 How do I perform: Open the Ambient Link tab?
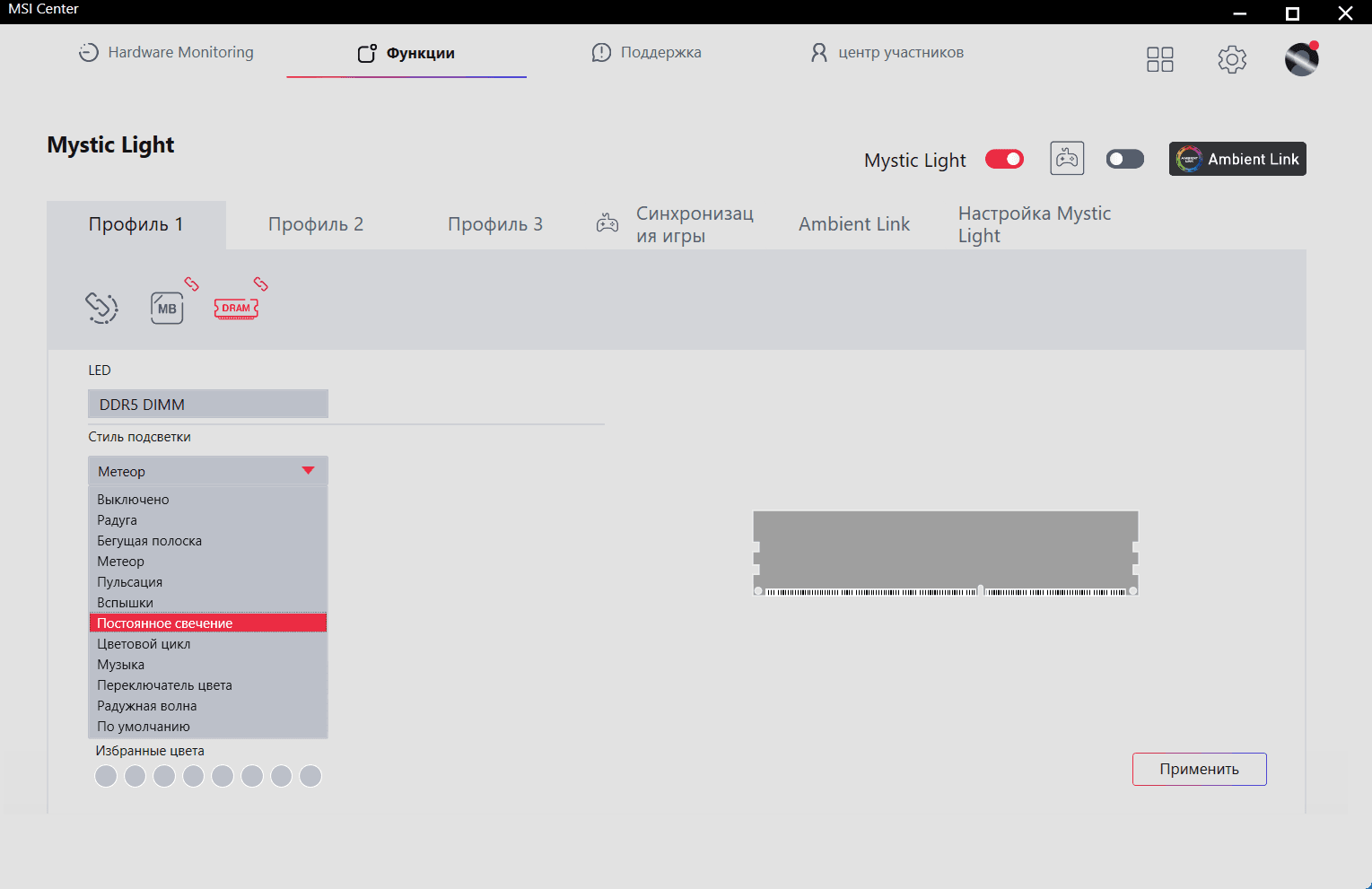point(854,224)
